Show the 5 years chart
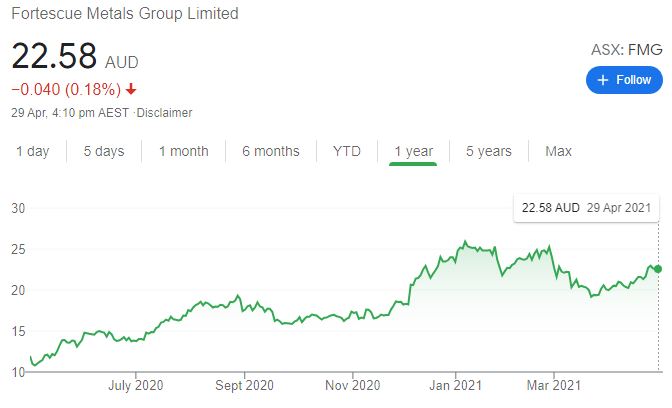This screenshot has width=672, height=408. (489, 151)
